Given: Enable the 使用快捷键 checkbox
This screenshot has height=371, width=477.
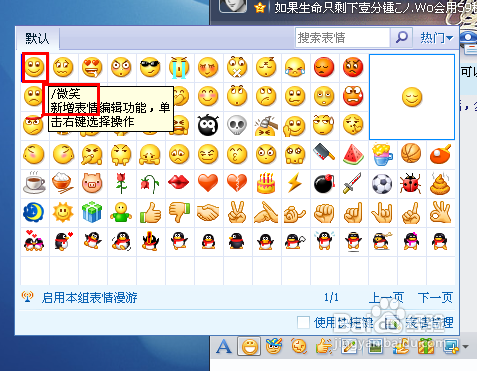Looking at the screenshot, I should 303,322.
